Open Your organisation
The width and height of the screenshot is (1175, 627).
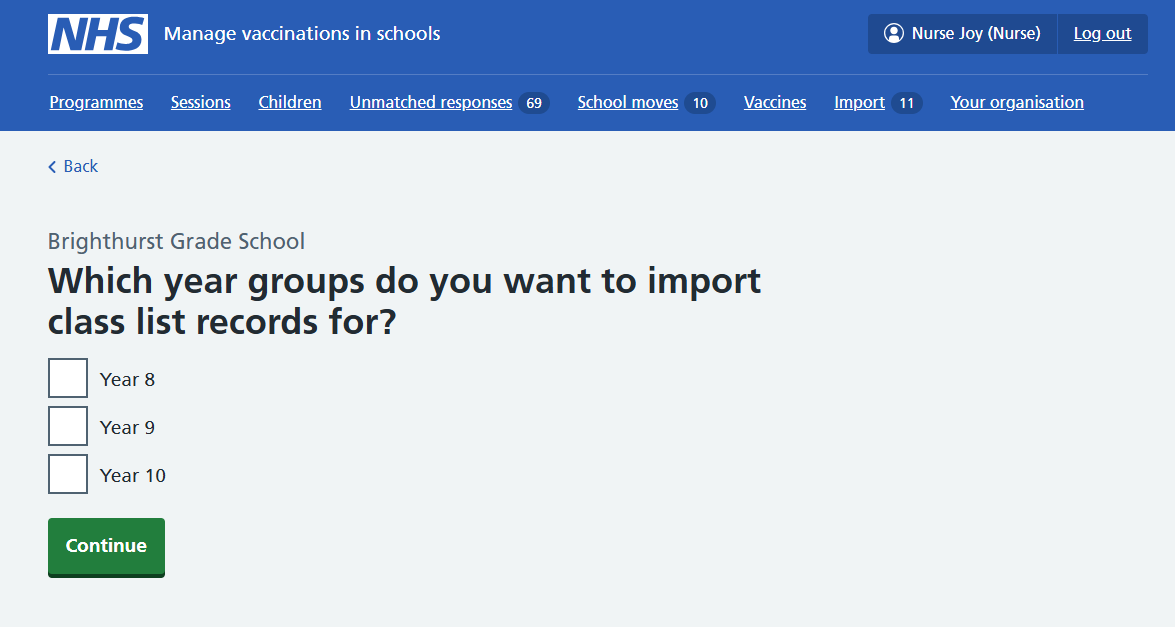click(1017, 102)
